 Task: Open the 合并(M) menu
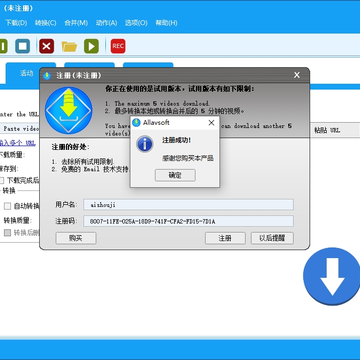point(76,23)
